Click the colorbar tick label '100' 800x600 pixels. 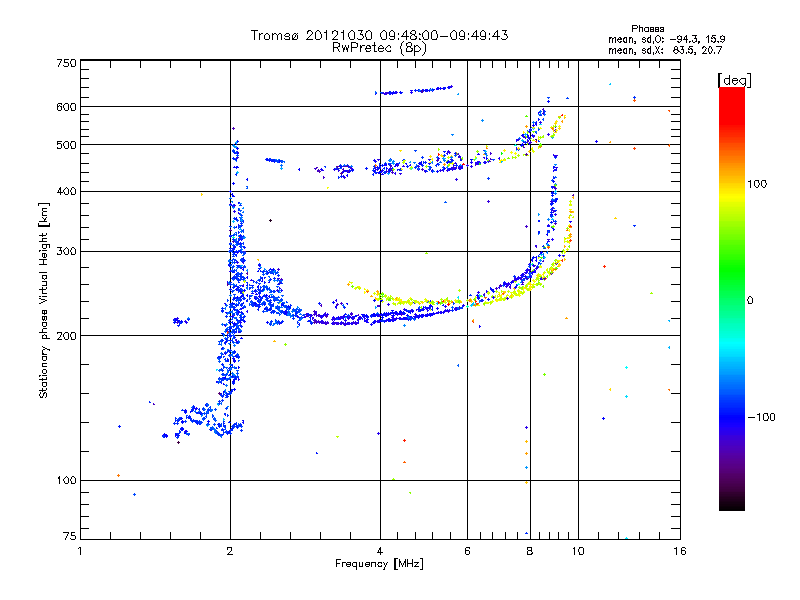tap(757, 184)
